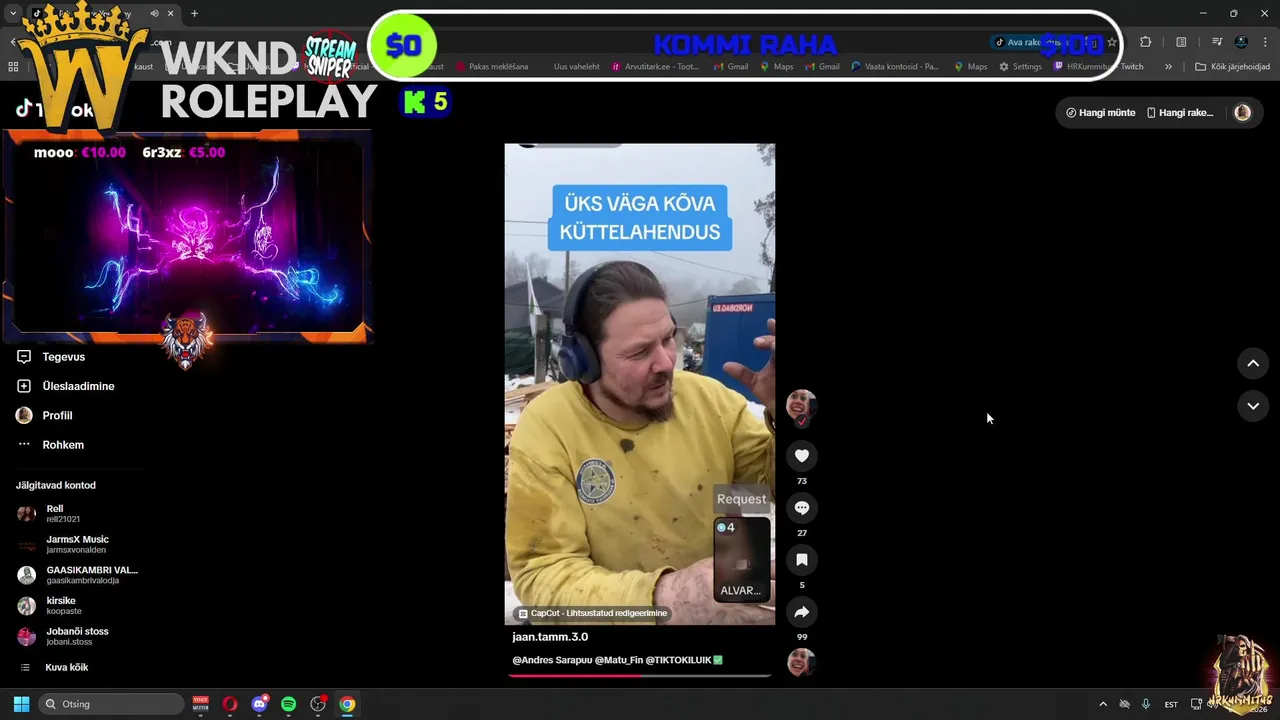Open the HRKummitus Twitch bookmark
1280x720 pixels.
click(1098, 67)
